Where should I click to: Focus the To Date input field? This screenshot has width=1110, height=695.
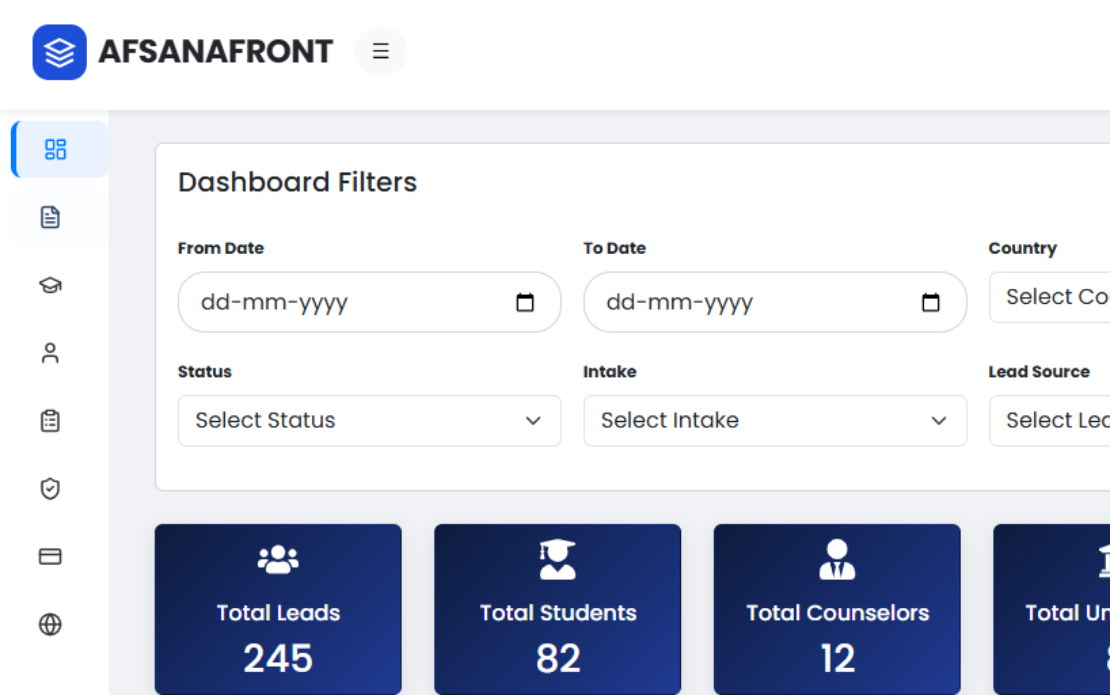(x=775, y=302)
